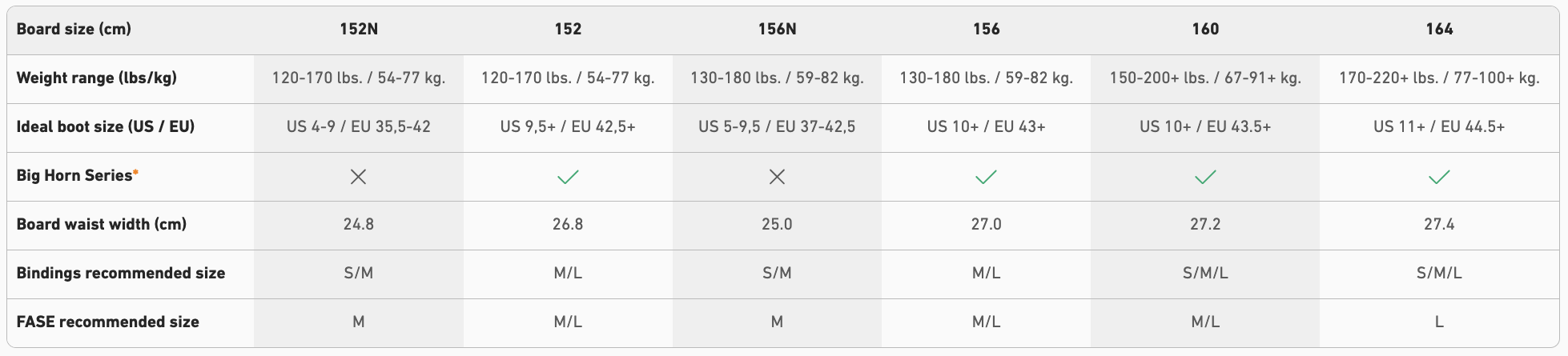Click the FASE recommended size row label

[107, 322]
